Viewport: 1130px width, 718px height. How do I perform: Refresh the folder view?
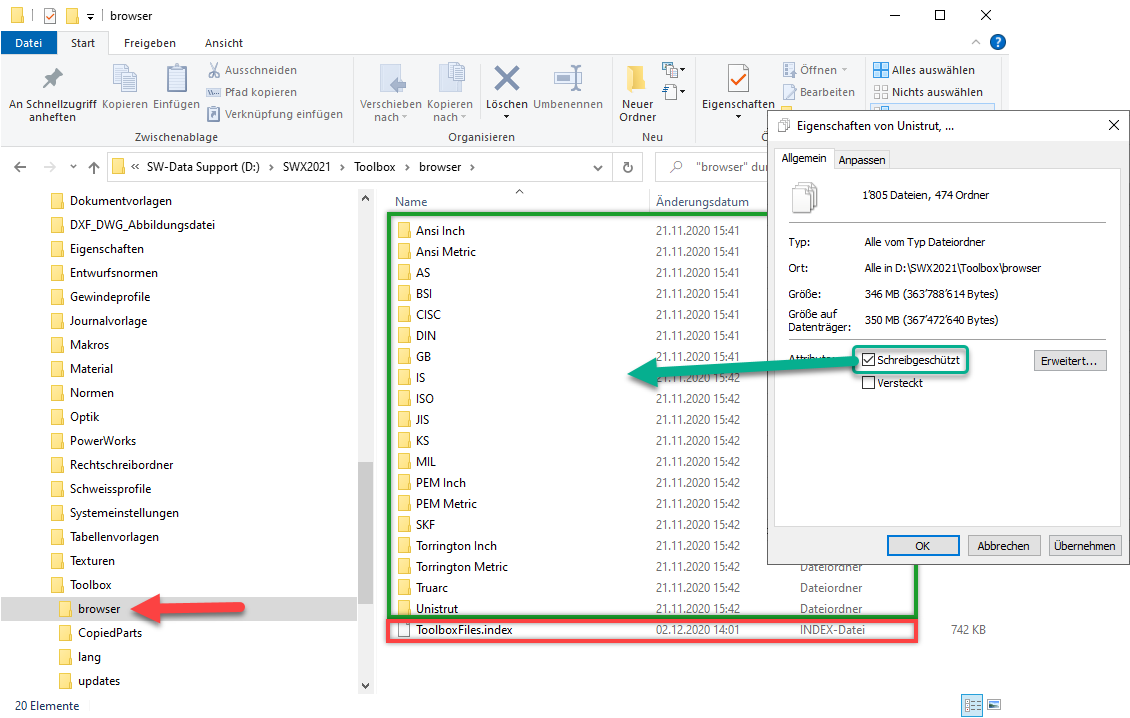tap(627, 167)
